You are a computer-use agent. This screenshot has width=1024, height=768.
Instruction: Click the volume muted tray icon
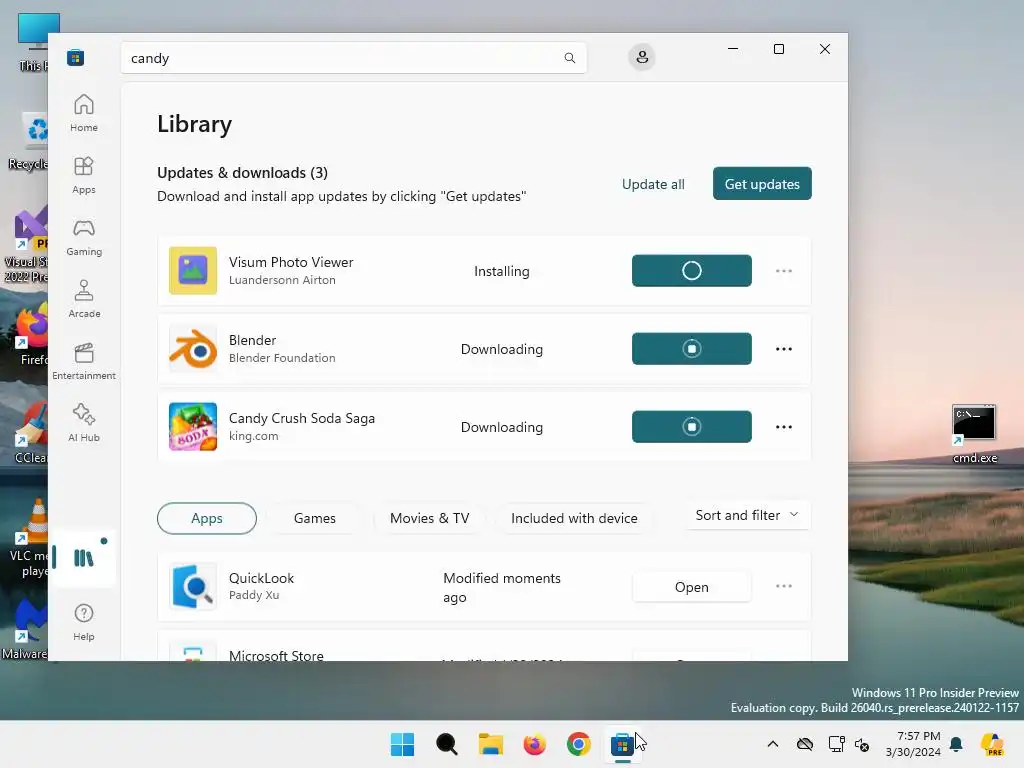click(x=862, y=744)
